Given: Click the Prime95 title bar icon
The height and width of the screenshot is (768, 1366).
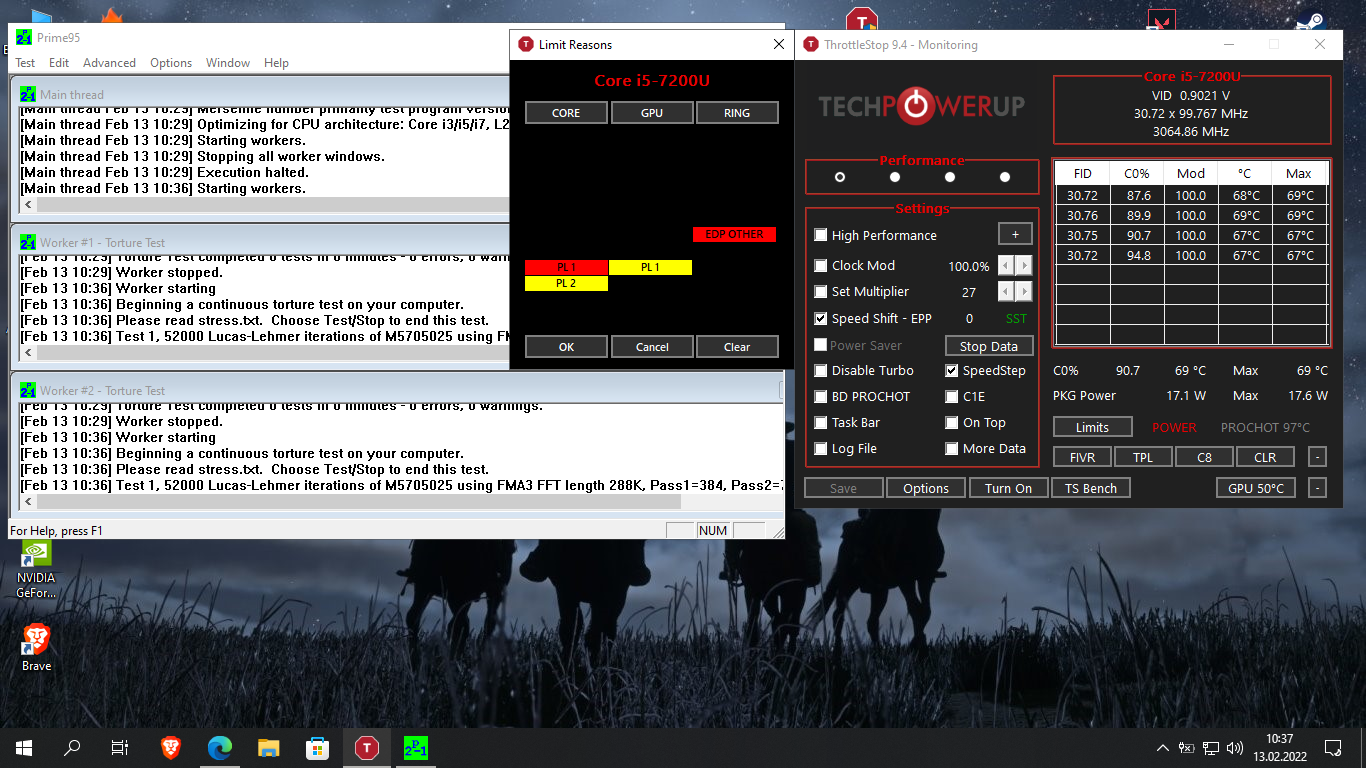Looking at the screenshot, I should click(24, 38).
